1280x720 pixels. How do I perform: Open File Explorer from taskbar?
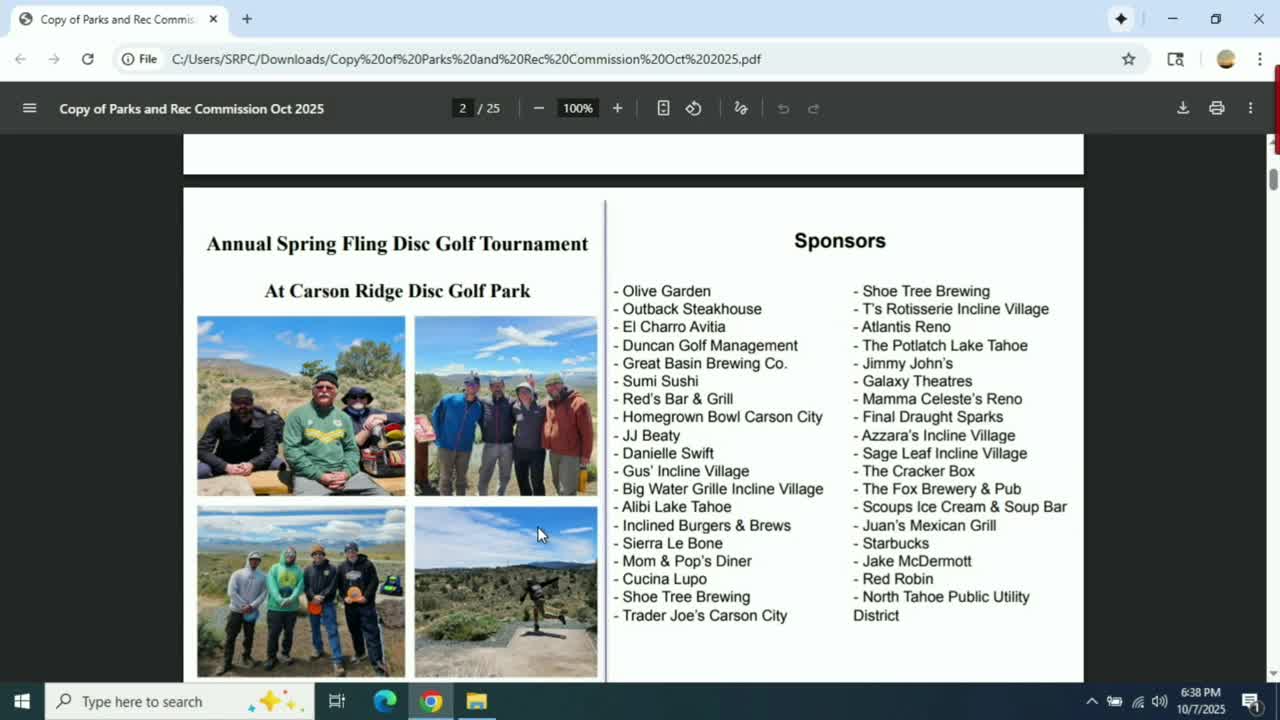pos(477,701)
